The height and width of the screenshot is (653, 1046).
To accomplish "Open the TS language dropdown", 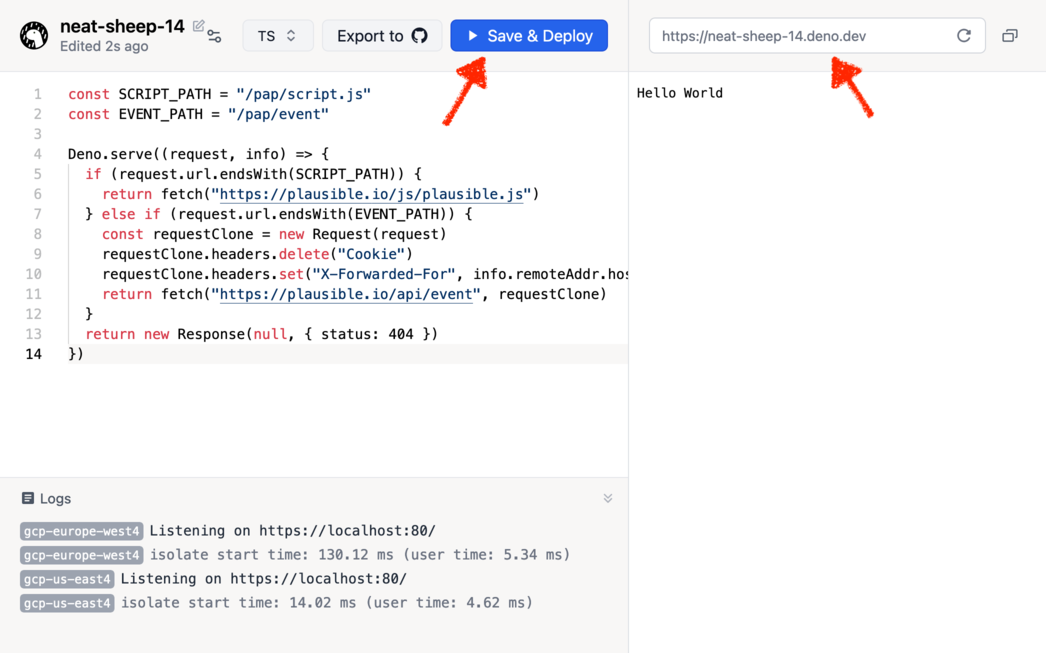I will coord(277,36).
